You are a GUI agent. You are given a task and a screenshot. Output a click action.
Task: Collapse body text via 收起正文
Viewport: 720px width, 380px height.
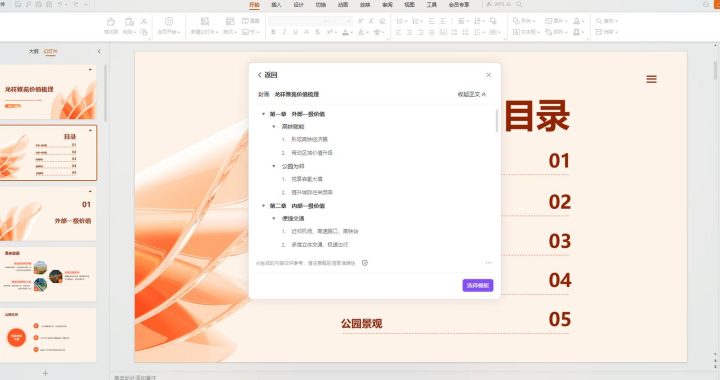(x=472, y=94)
